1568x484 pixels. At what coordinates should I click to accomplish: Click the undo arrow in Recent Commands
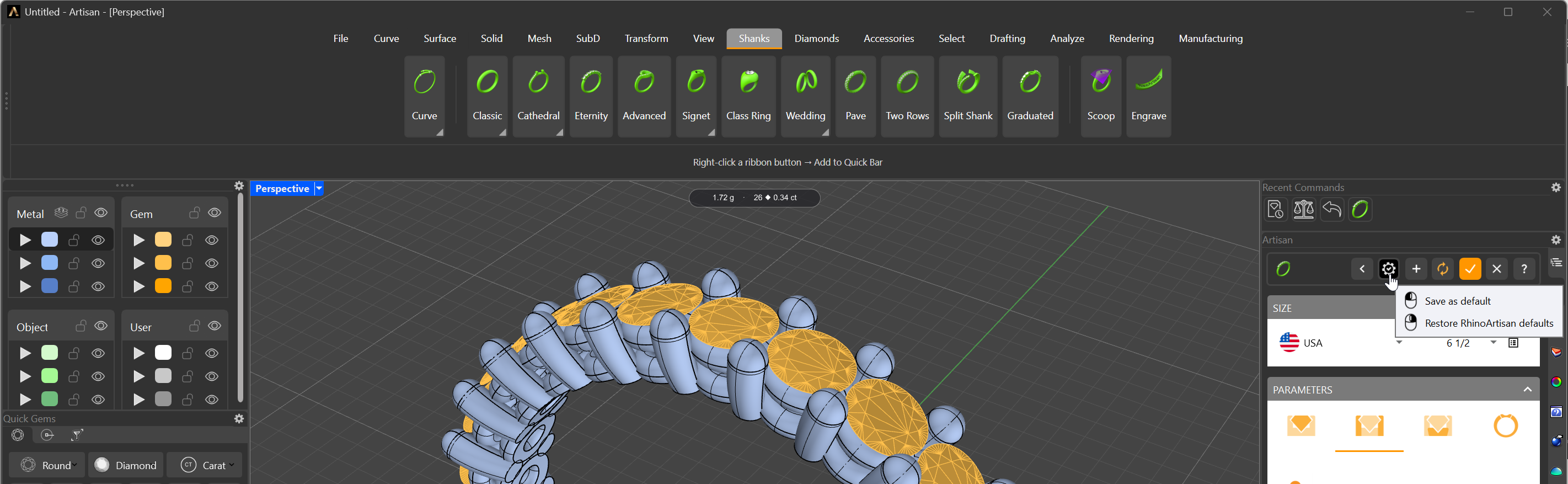click(x=1332, y=209)
